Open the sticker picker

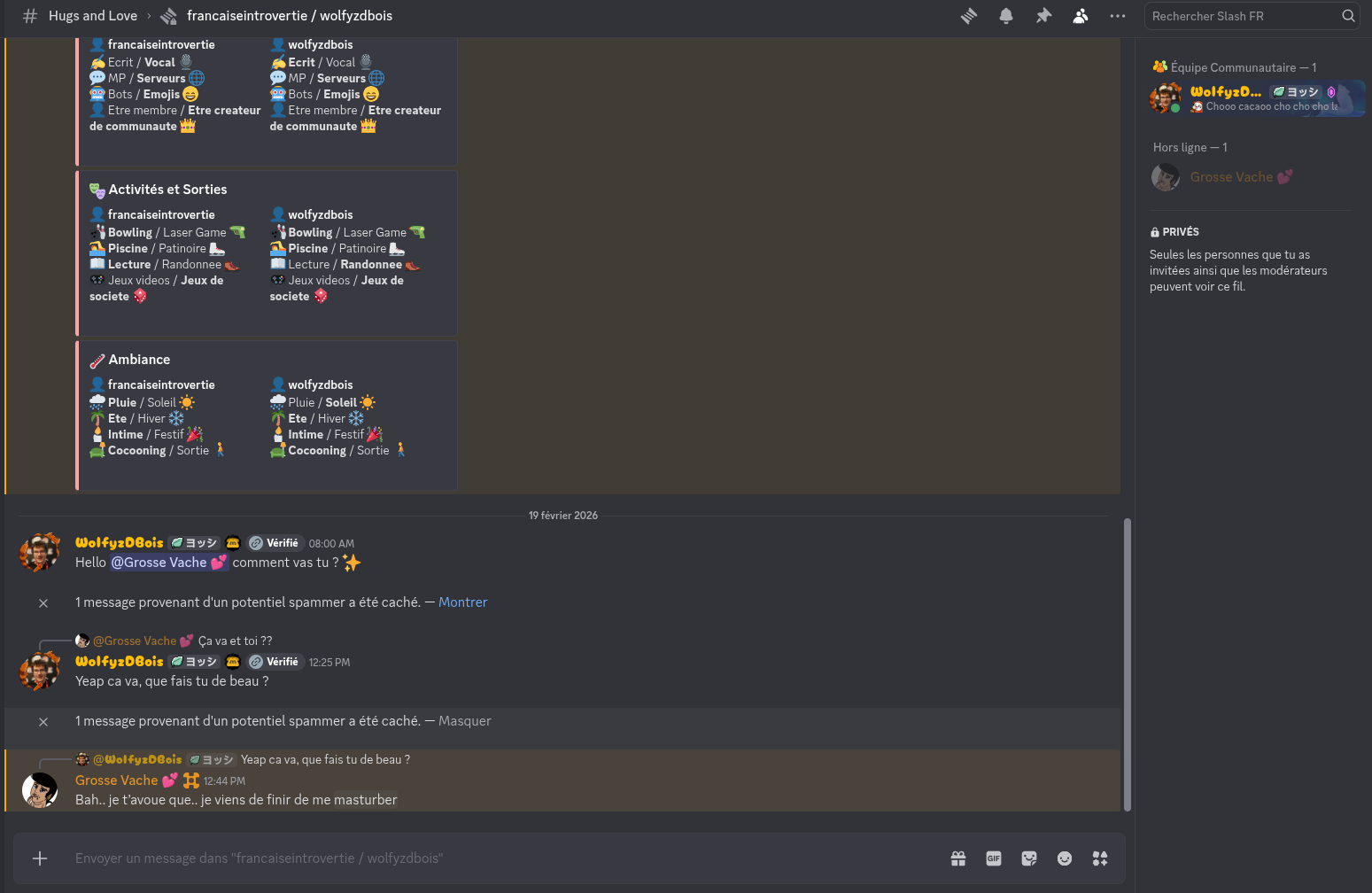tap(1029, 858)
